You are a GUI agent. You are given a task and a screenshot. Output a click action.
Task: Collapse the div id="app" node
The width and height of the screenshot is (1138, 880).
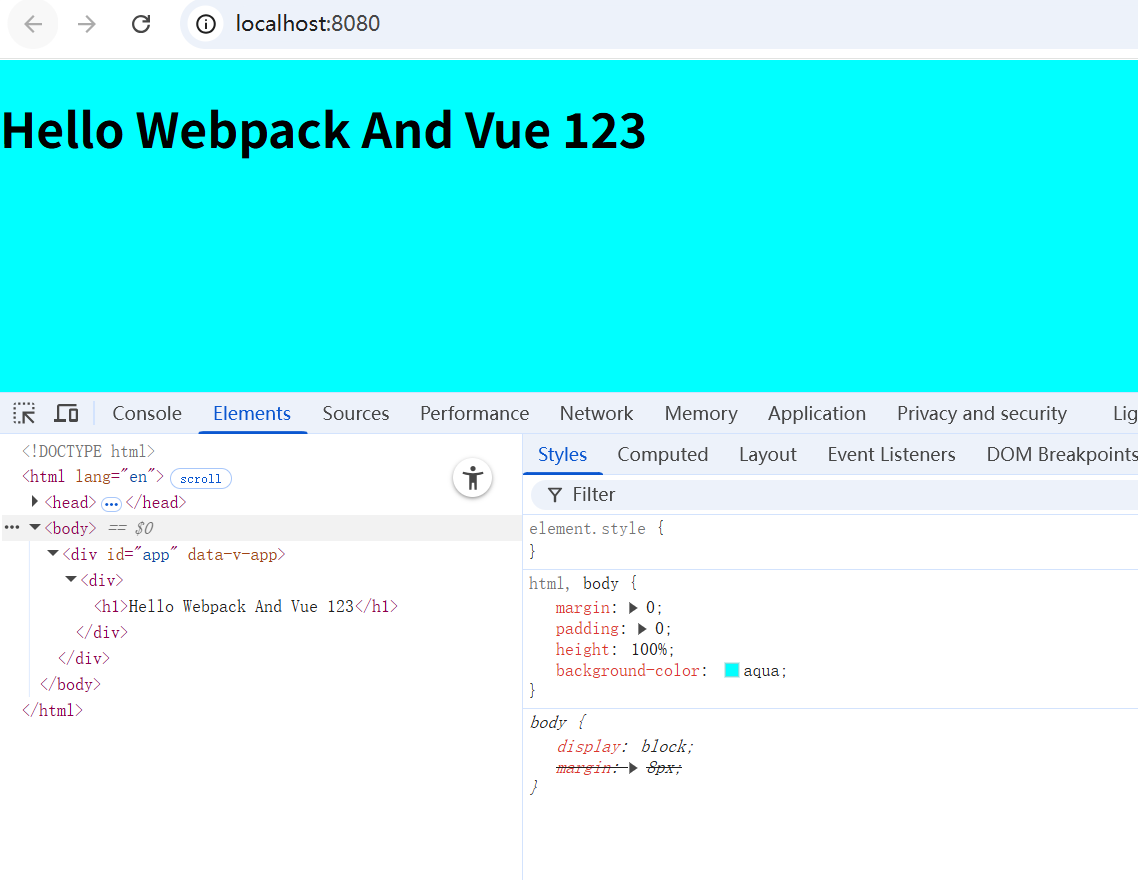point(52,554)
